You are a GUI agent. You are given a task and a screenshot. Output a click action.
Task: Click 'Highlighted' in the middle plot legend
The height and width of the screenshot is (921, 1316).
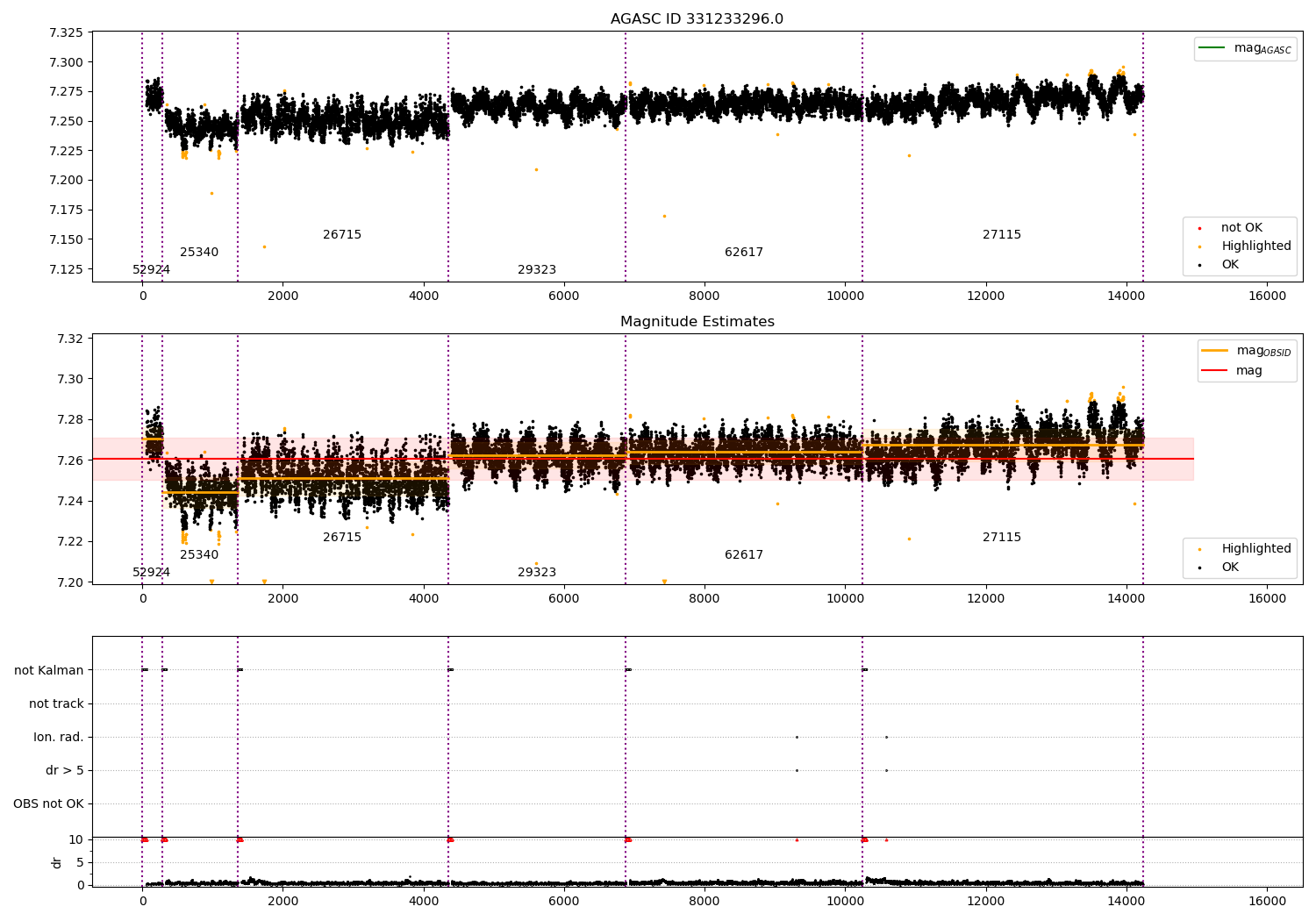1246,549
